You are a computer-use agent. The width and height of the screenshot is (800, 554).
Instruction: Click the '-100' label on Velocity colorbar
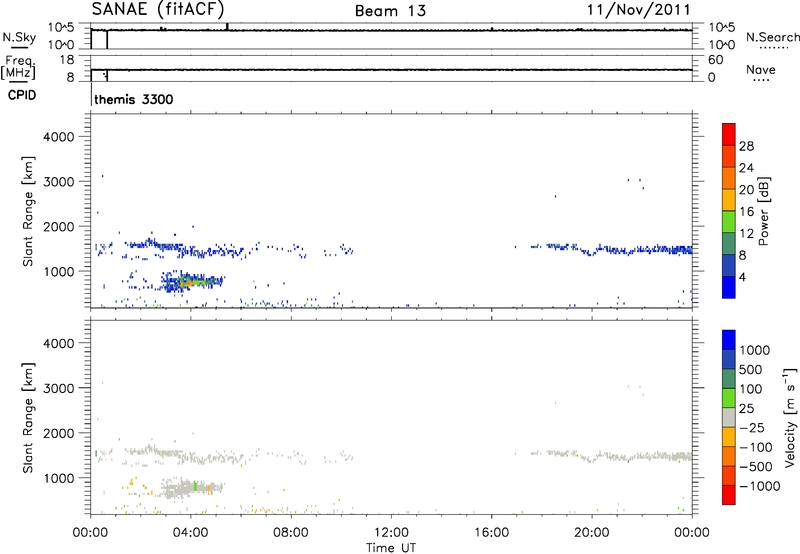pyautogui.click(x=756, y=447)
